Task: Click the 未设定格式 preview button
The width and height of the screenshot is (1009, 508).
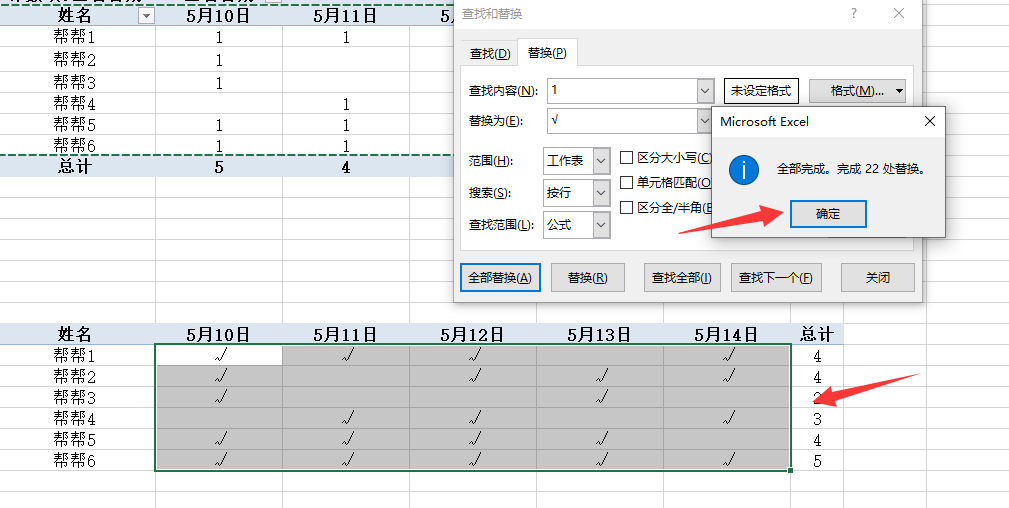Action: pos(761,91)
